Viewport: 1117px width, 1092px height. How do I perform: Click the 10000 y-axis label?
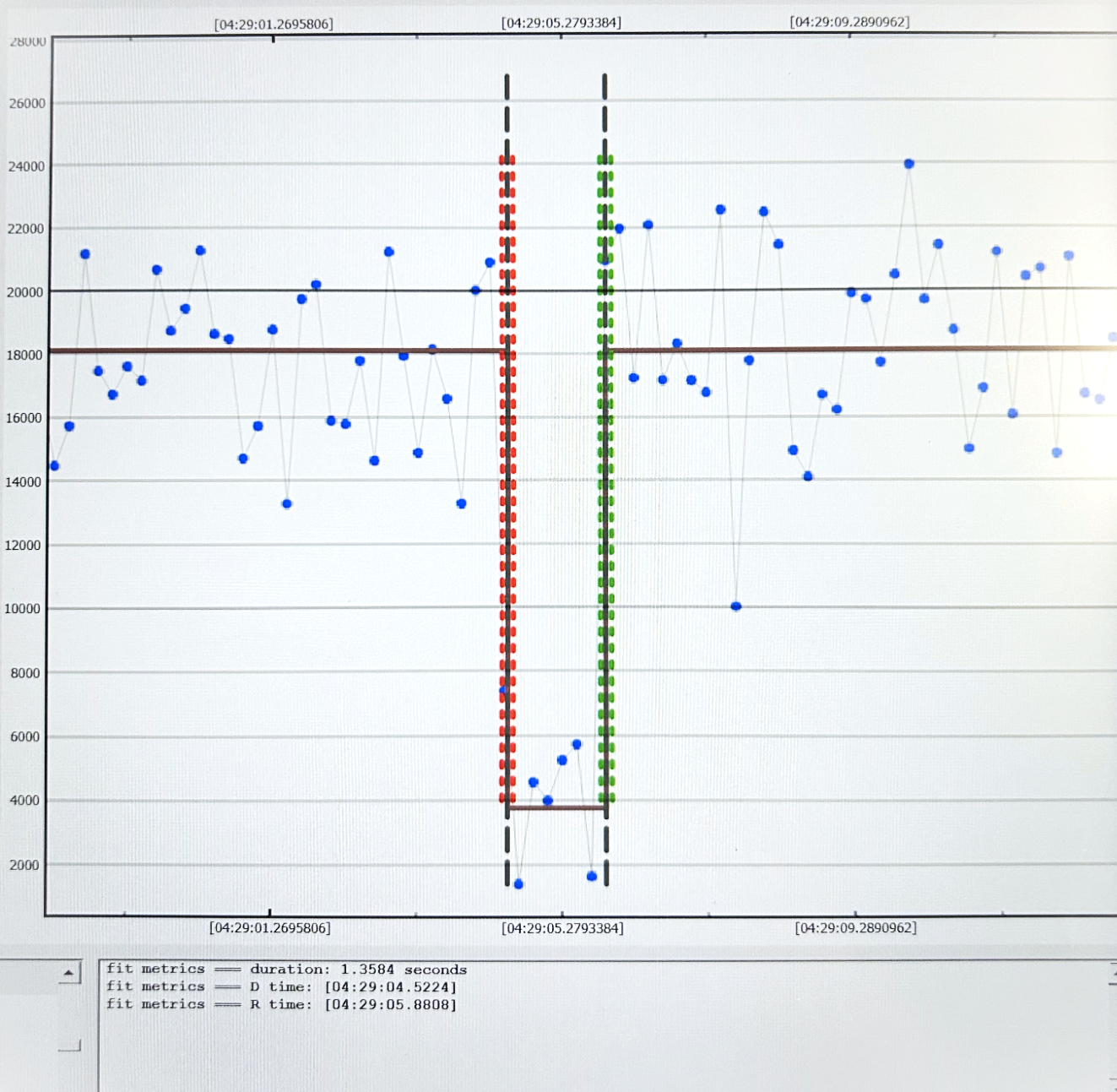coord(22,609)
